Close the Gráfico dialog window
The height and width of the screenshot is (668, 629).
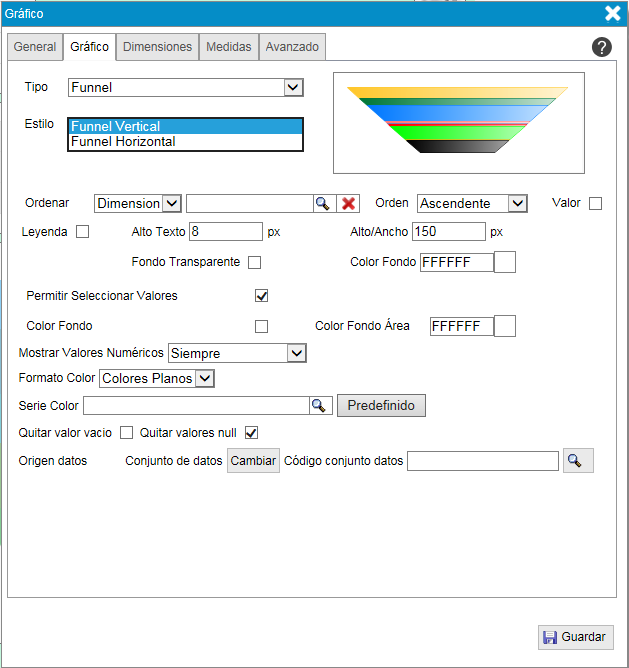click(x=613, y=13)
